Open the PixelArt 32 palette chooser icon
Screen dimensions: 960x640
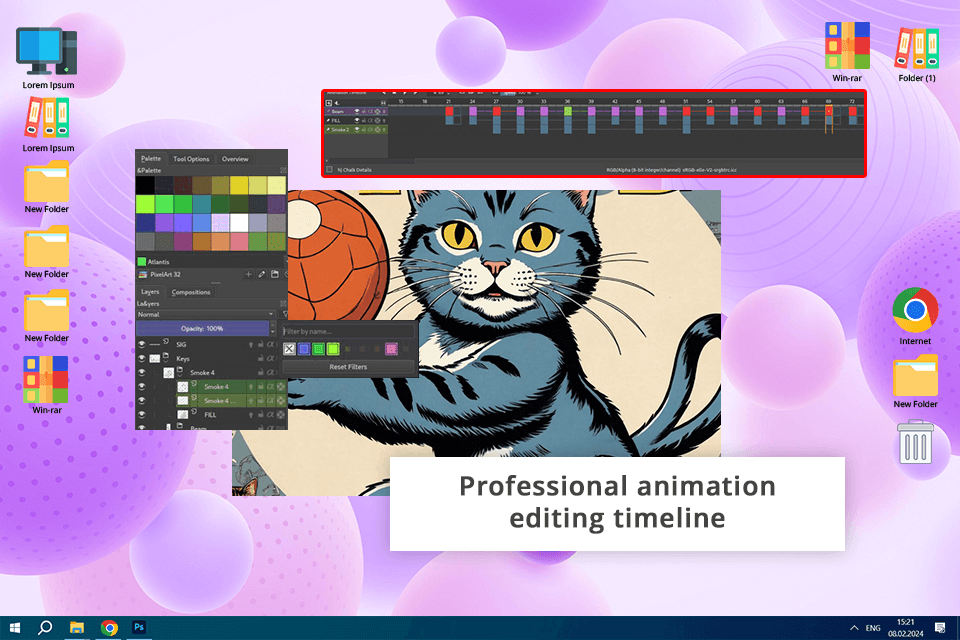coord(142,274)
